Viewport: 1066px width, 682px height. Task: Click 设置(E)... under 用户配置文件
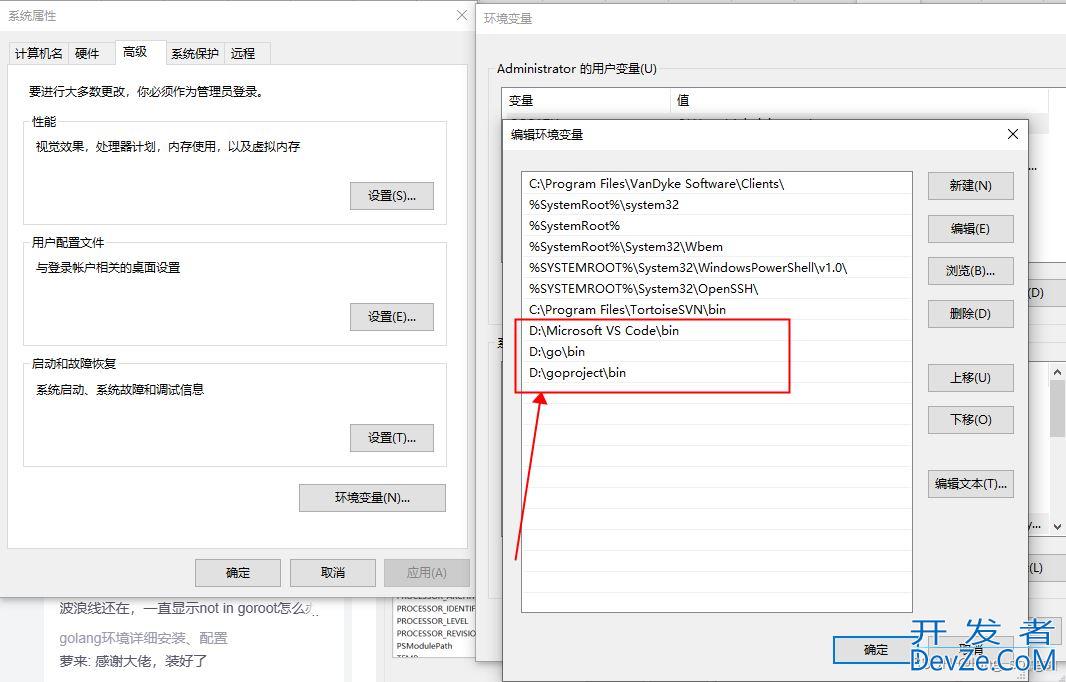point(392,317)
